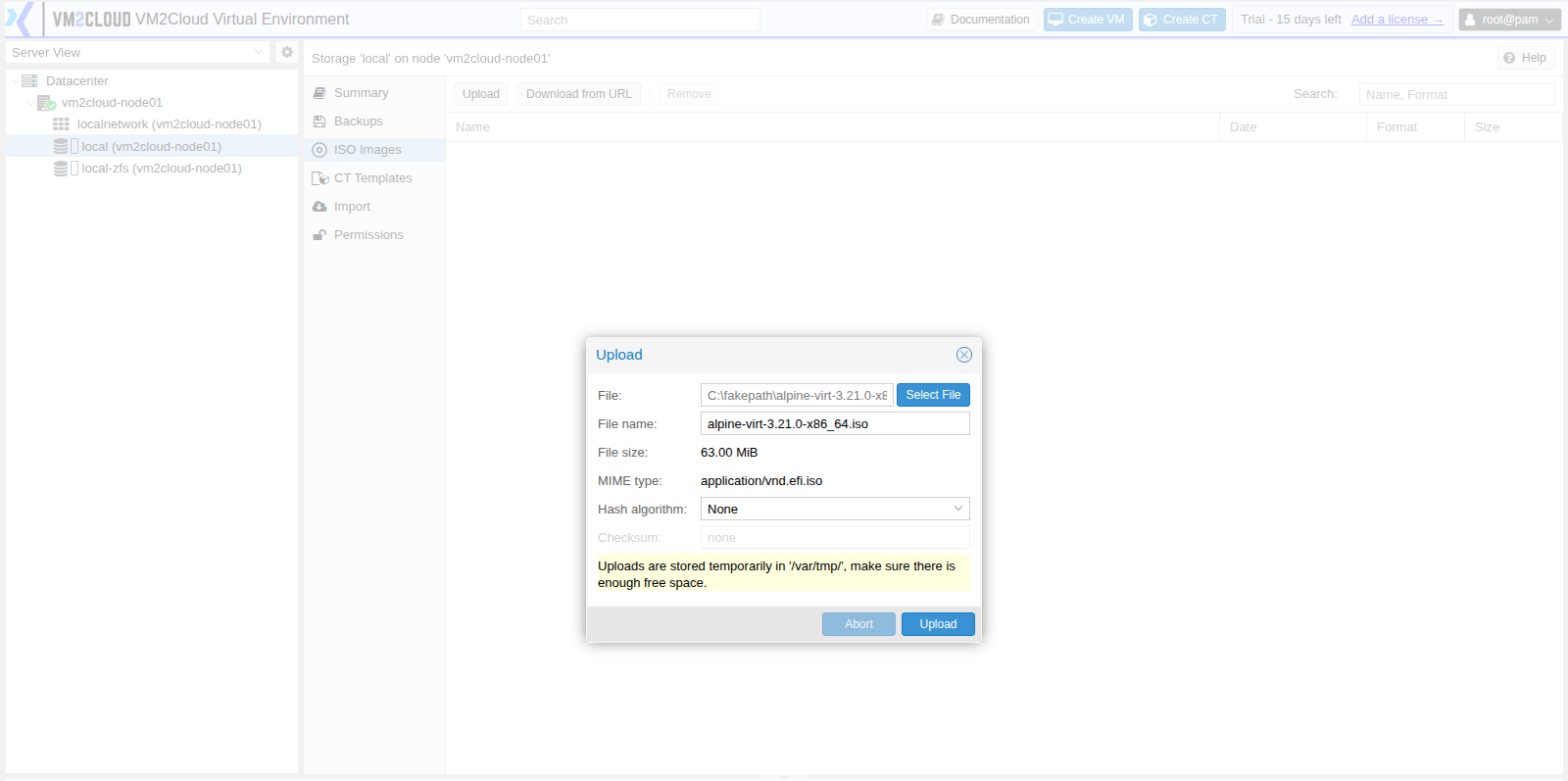Viewport: 1568px width, 781px height.
Task: Click the Help question mark icon
Action: 1509,58
